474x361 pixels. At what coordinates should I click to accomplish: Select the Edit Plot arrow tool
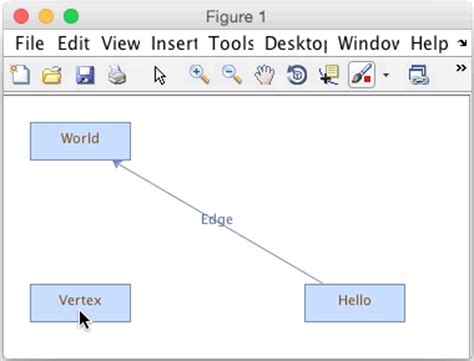click(x=160, y=75)
